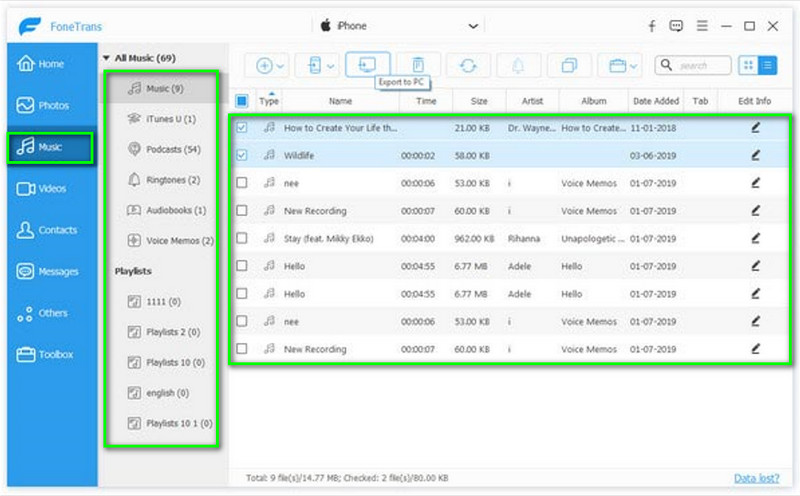Expand the Add button dropdown arrow

(x=281, y=66)
